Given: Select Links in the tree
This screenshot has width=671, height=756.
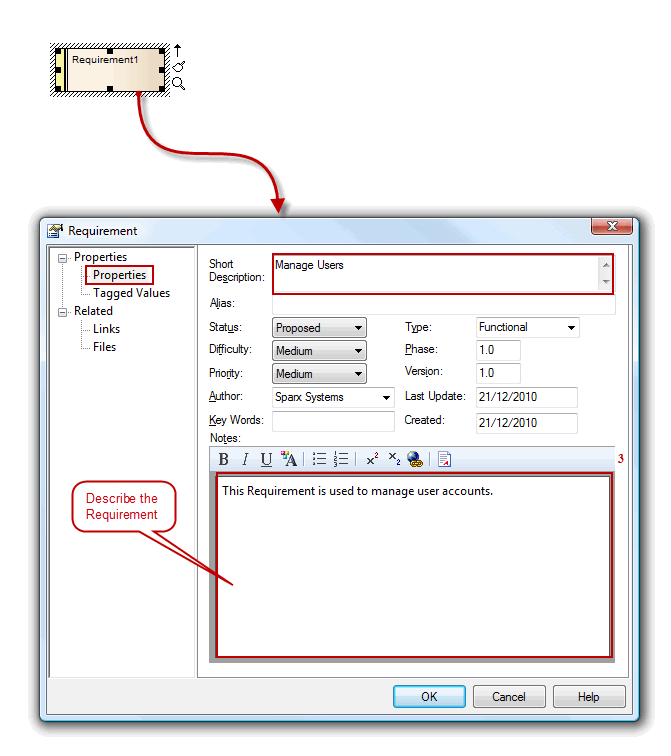Looking at the screenshot, I should point(107,329).
